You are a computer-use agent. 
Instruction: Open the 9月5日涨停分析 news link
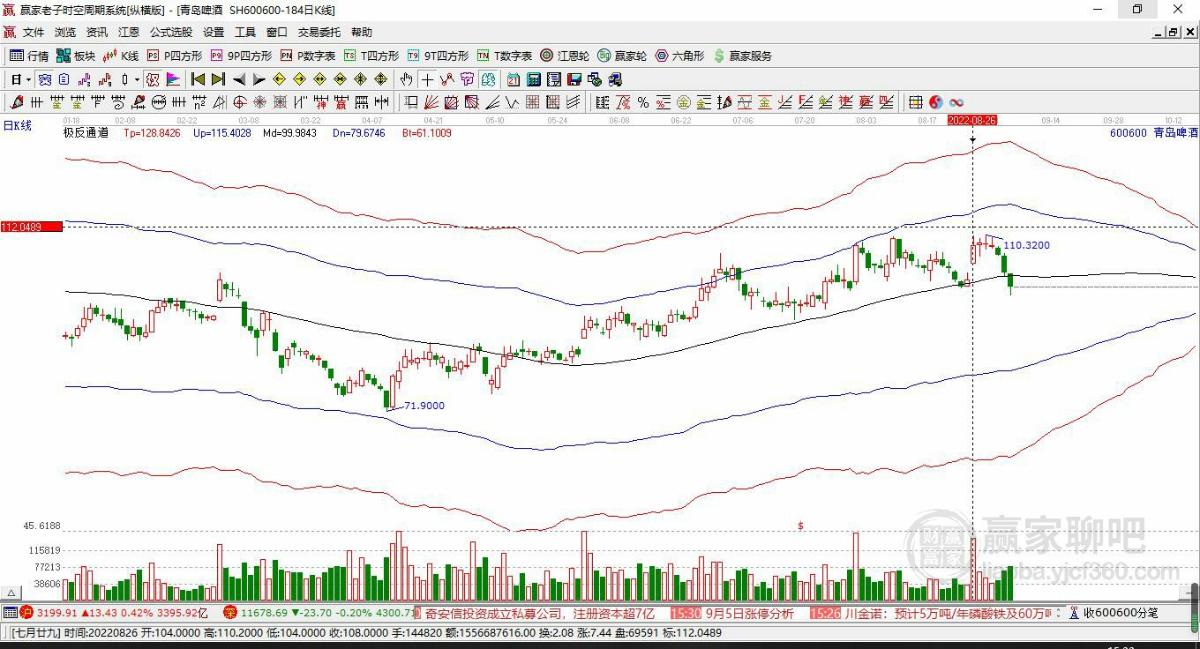(x=750, y=613)
